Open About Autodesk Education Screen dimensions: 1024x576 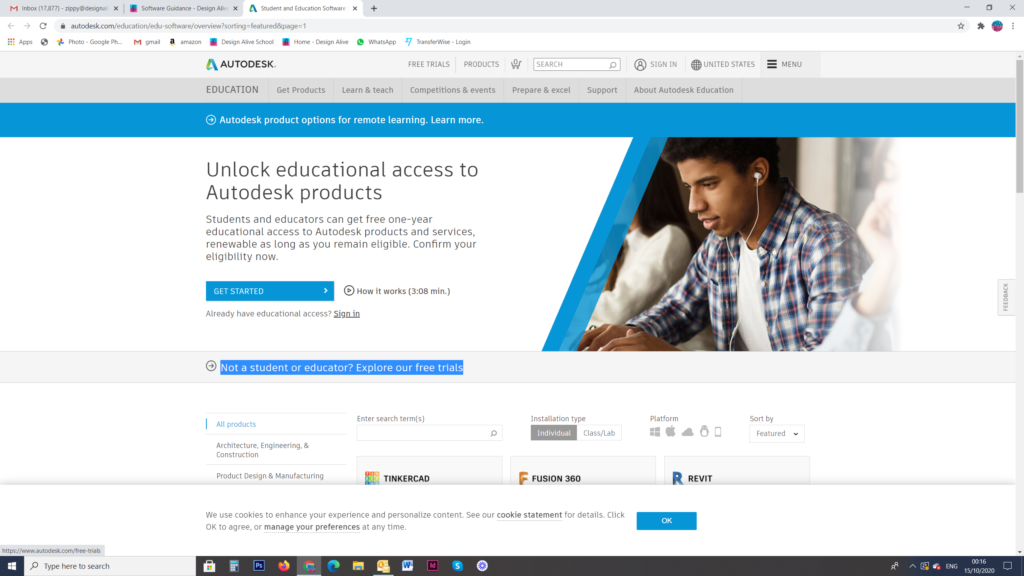click(x=683, y=90)
